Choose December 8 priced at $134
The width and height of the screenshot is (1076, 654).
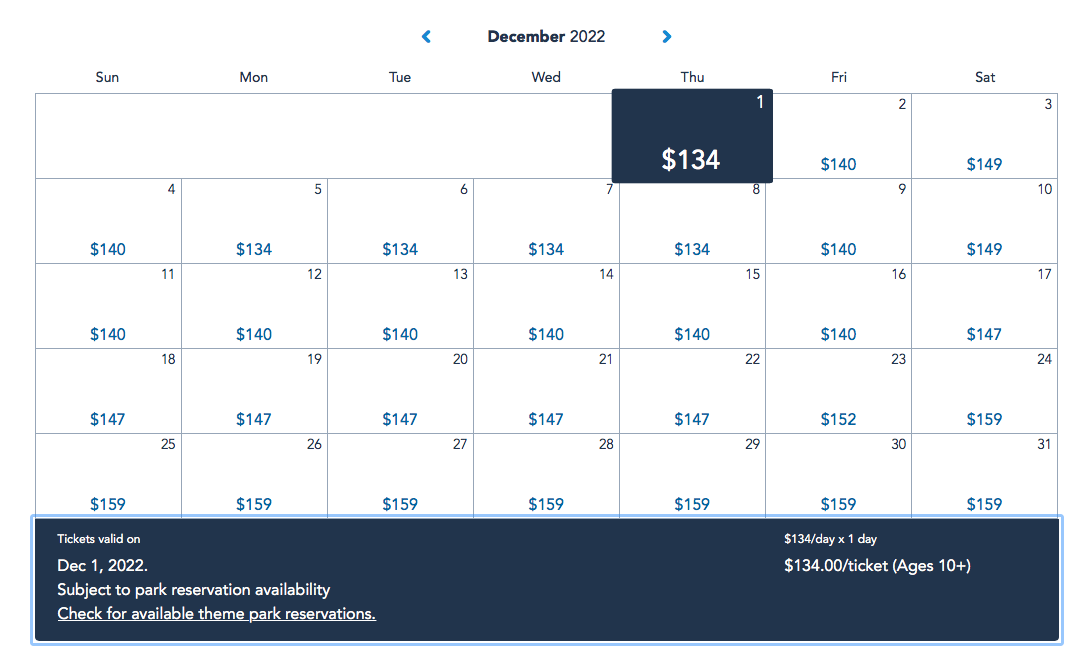click(692, 223)
